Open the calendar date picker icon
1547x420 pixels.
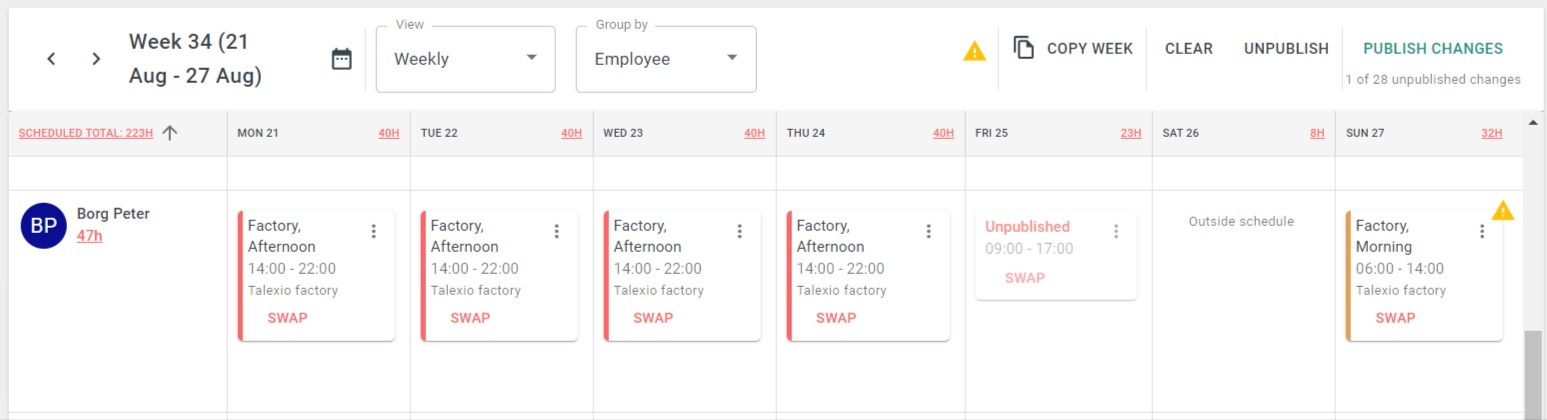(342, 59)
